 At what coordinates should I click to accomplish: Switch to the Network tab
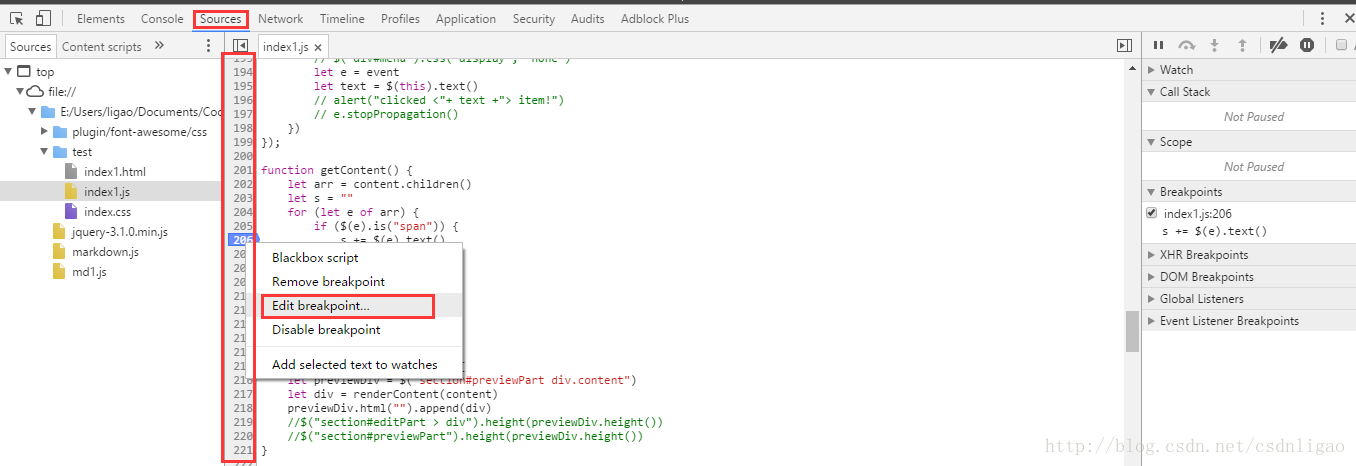pyautogui.click(x=280, y=19)
